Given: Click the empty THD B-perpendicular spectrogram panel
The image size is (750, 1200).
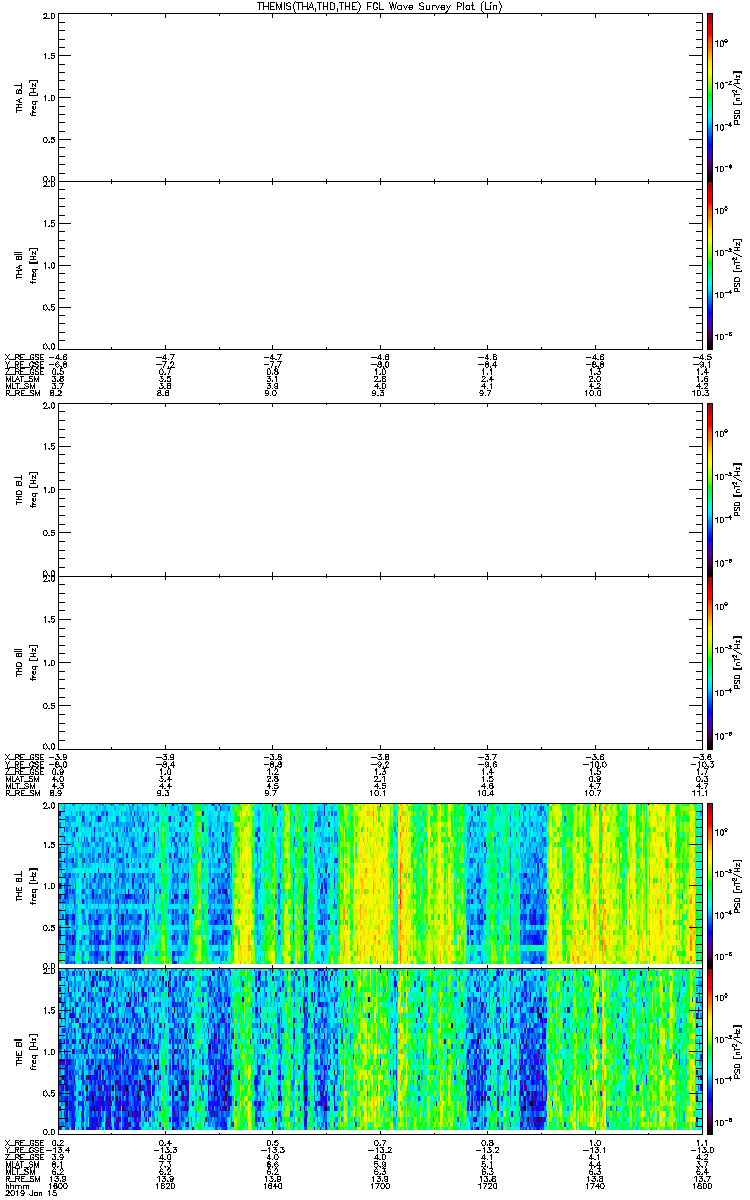Looking at the screenshot, I should 379,490.
